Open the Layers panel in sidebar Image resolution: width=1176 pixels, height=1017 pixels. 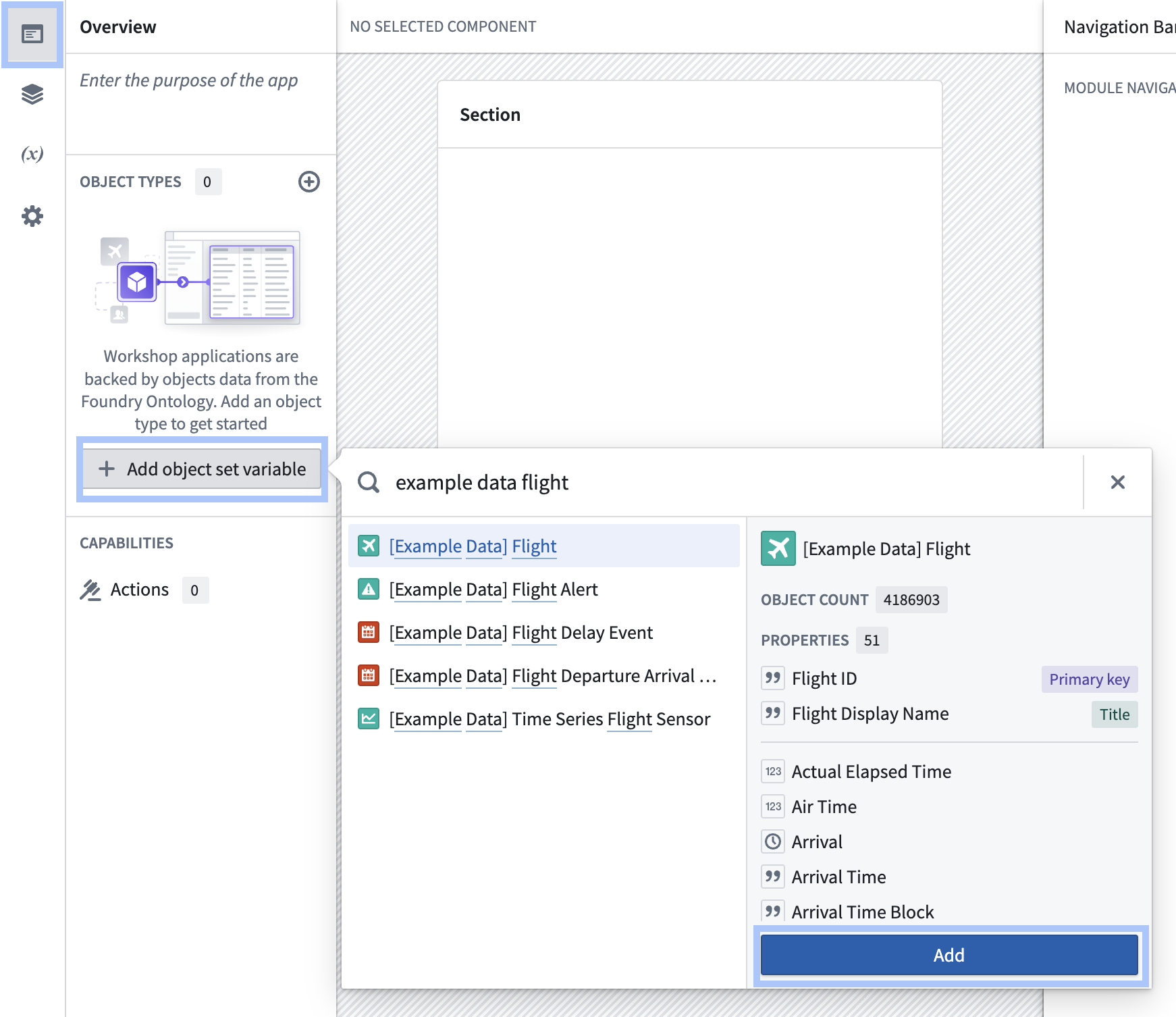[x=32, y=95]
